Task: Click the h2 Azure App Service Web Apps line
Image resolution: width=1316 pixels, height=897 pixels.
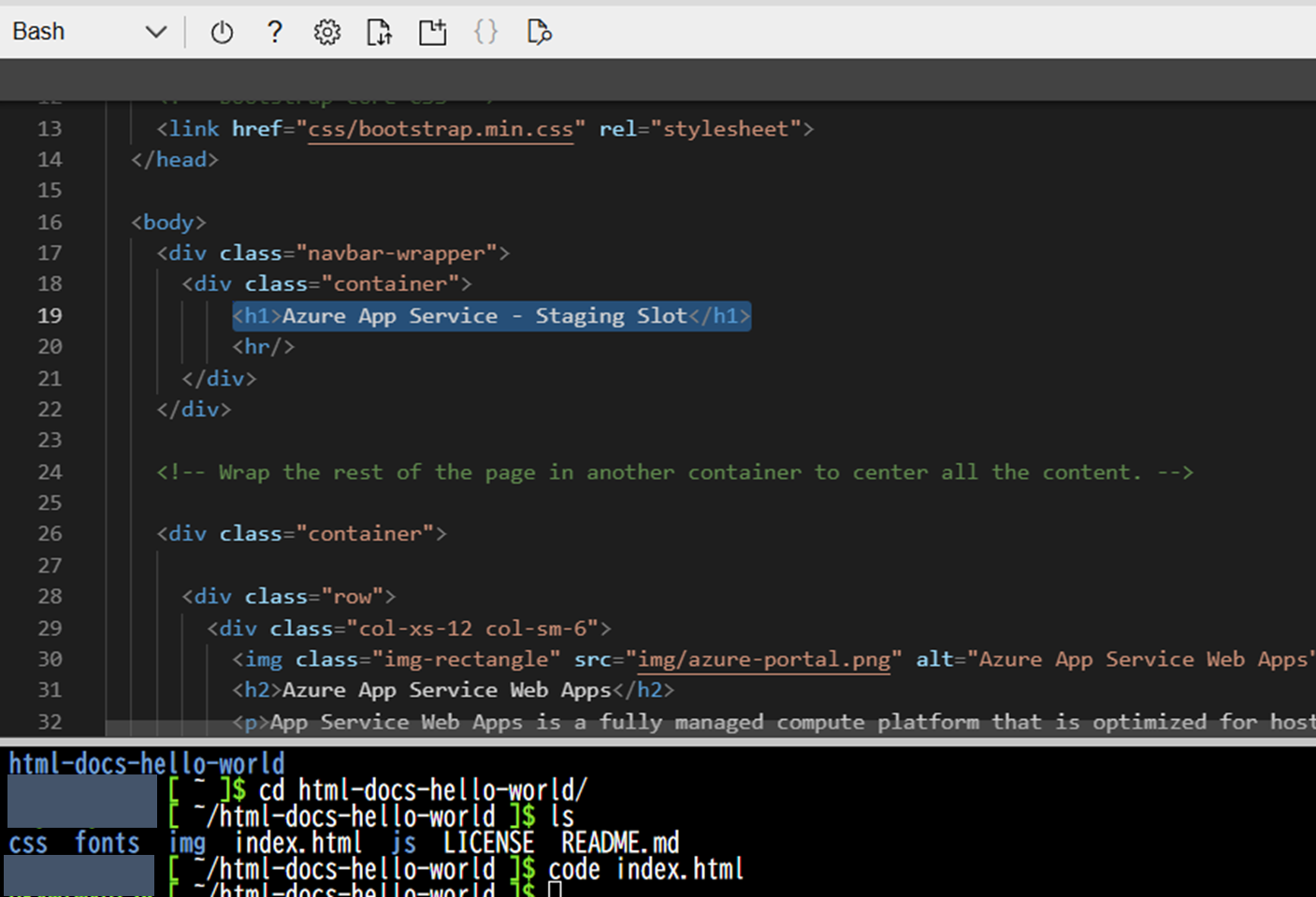Action: [453, 690]
